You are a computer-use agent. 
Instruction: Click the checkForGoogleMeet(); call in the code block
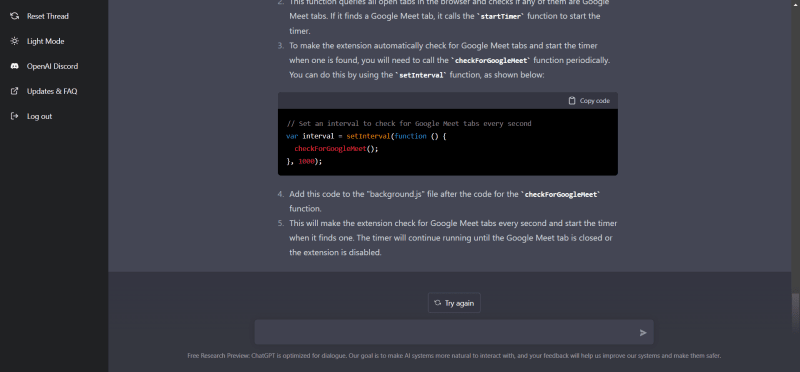[x=337, y=149]
